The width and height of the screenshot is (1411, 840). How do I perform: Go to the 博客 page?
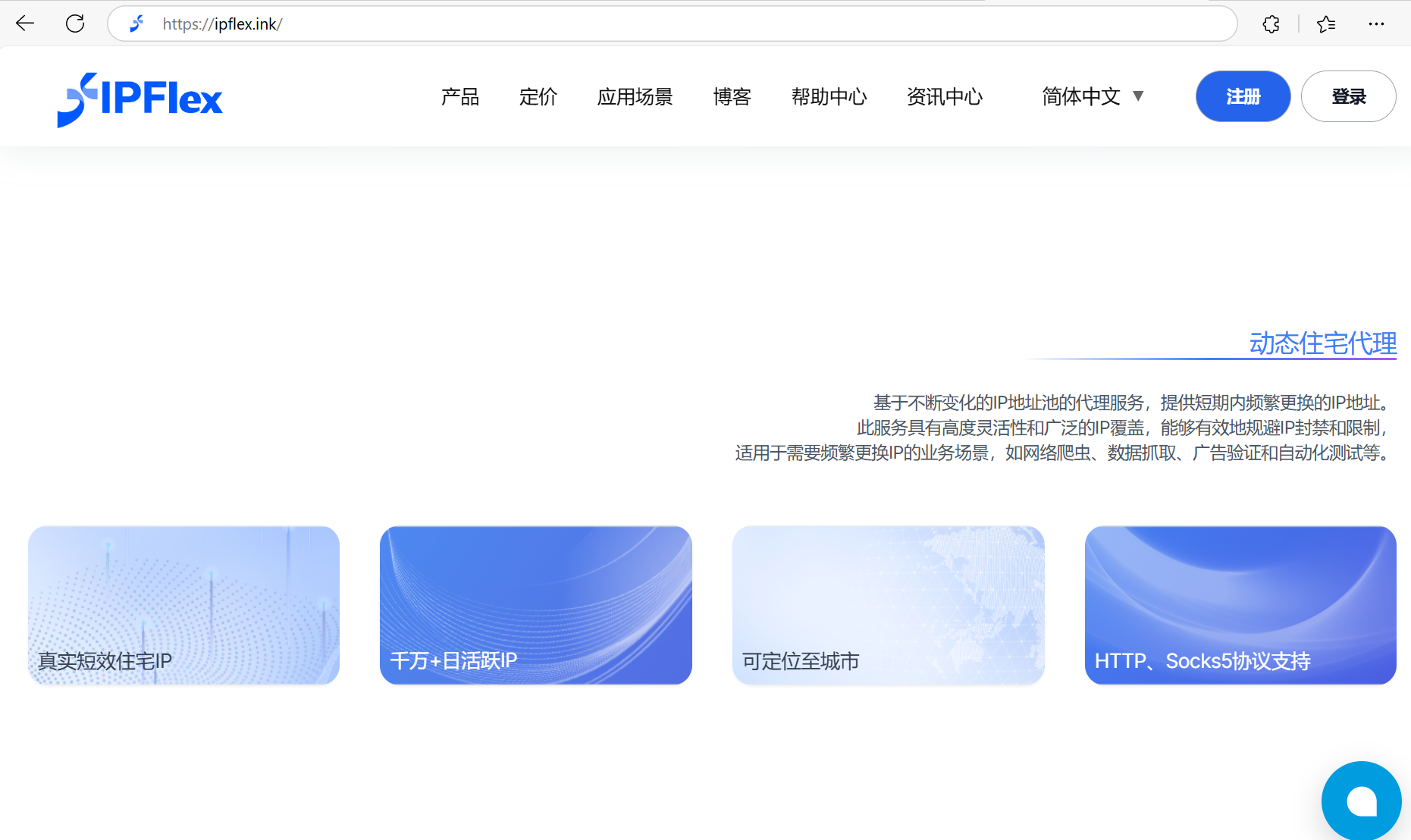[732, 96]
